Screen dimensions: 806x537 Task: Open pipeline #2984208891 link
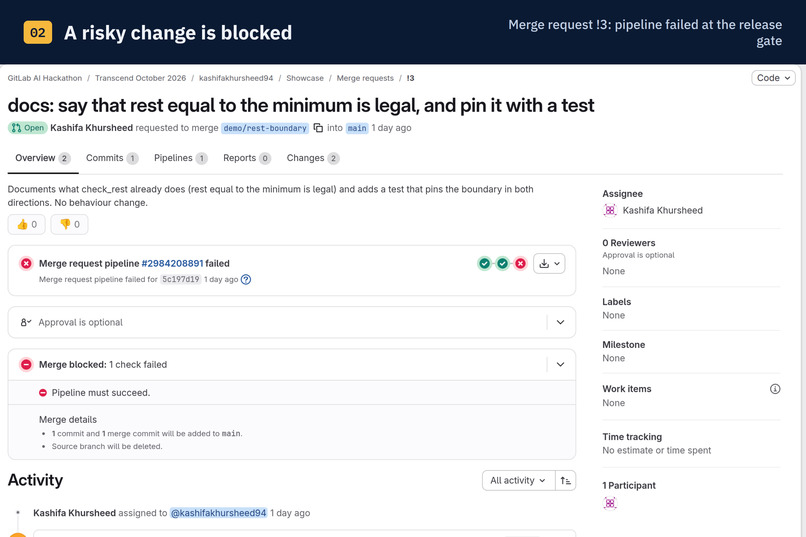[x=172, y=264]
